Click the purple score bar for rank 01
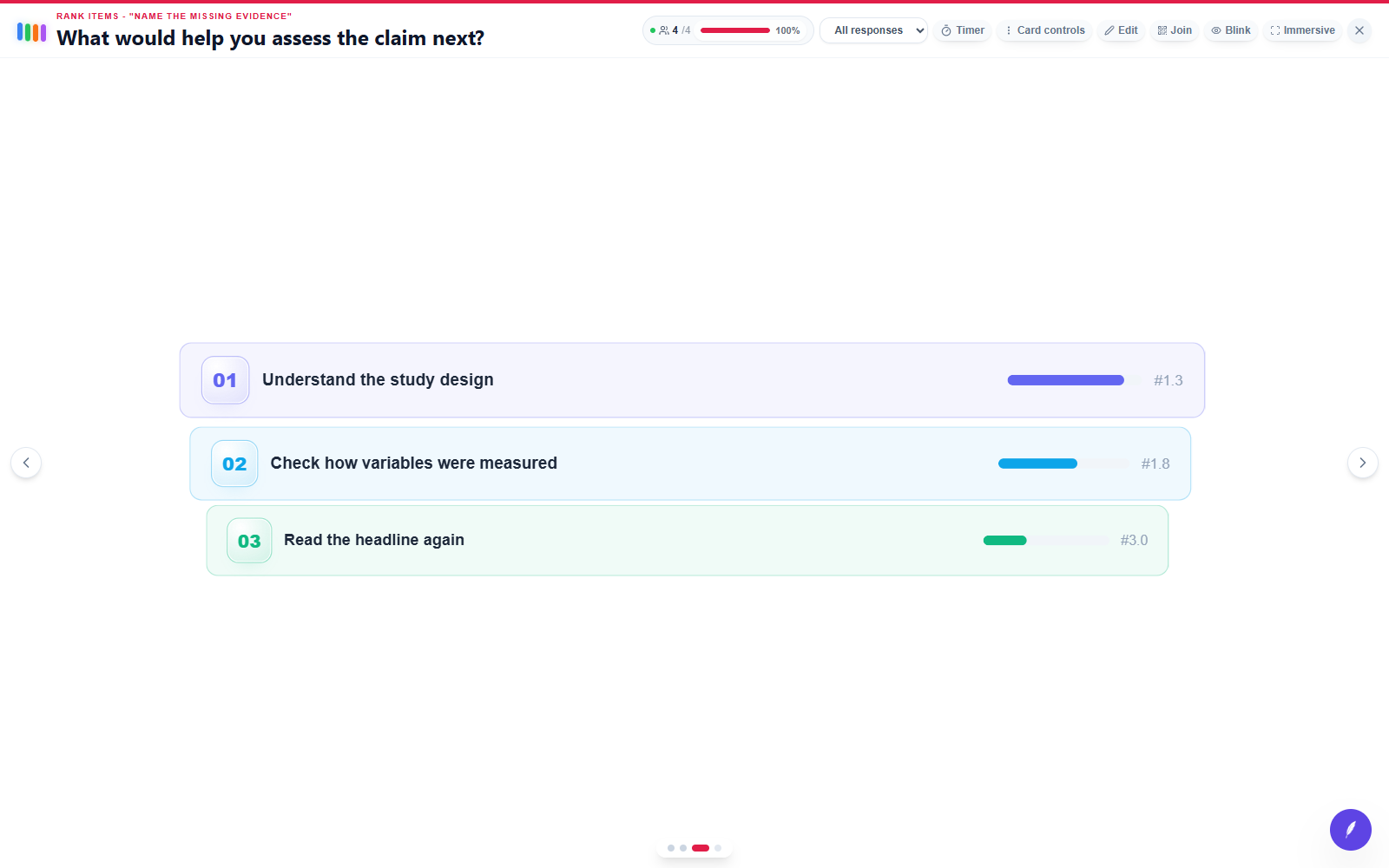The height and width of the screenshot is (868, 1389). click(x=1066, y=380)
